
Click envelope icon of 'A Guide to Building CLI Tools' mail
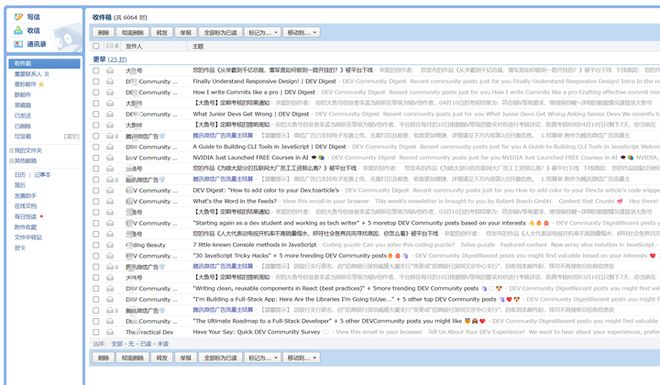tap(110, 147)
